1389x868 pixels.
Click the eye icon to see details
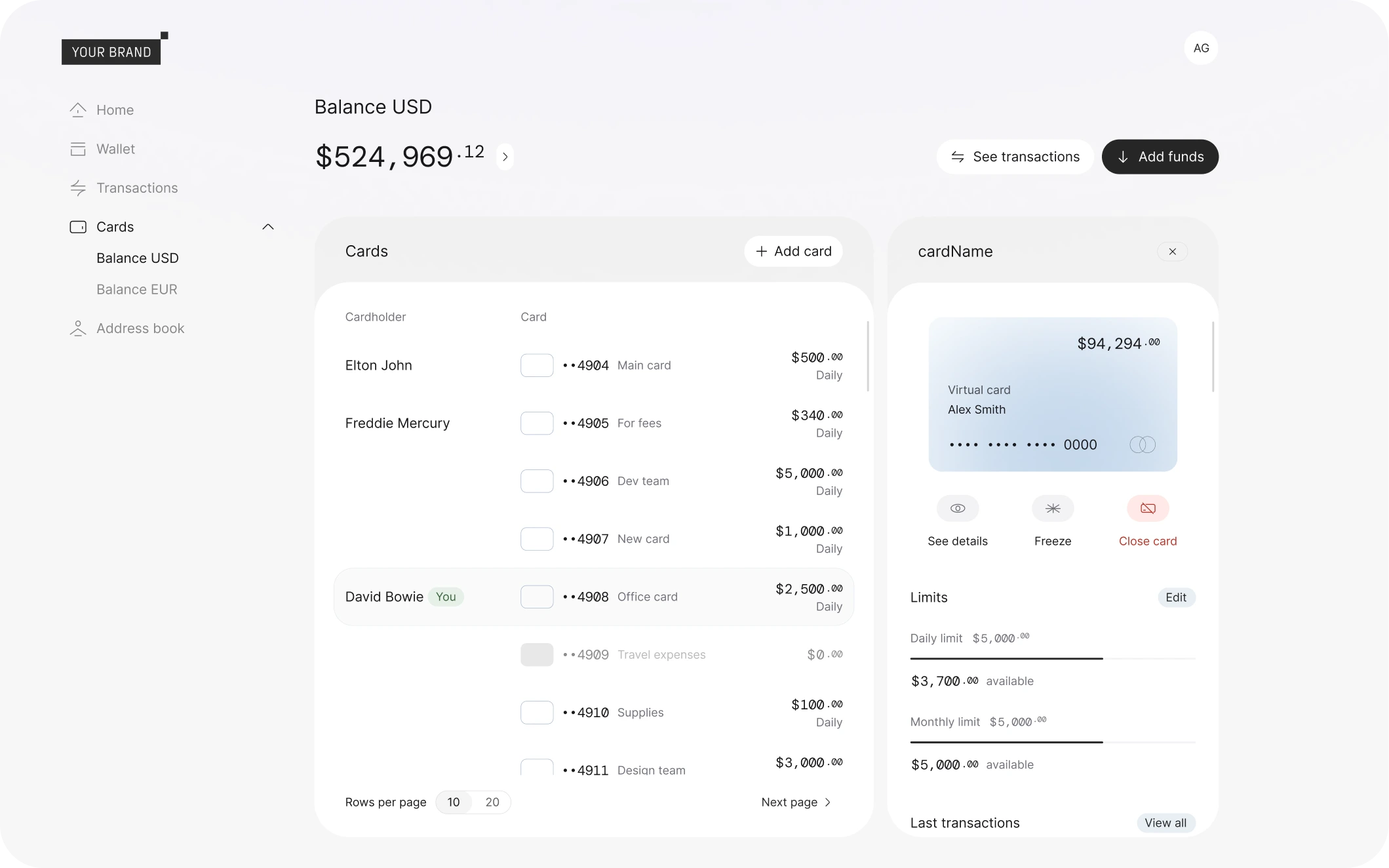point(957,508)
